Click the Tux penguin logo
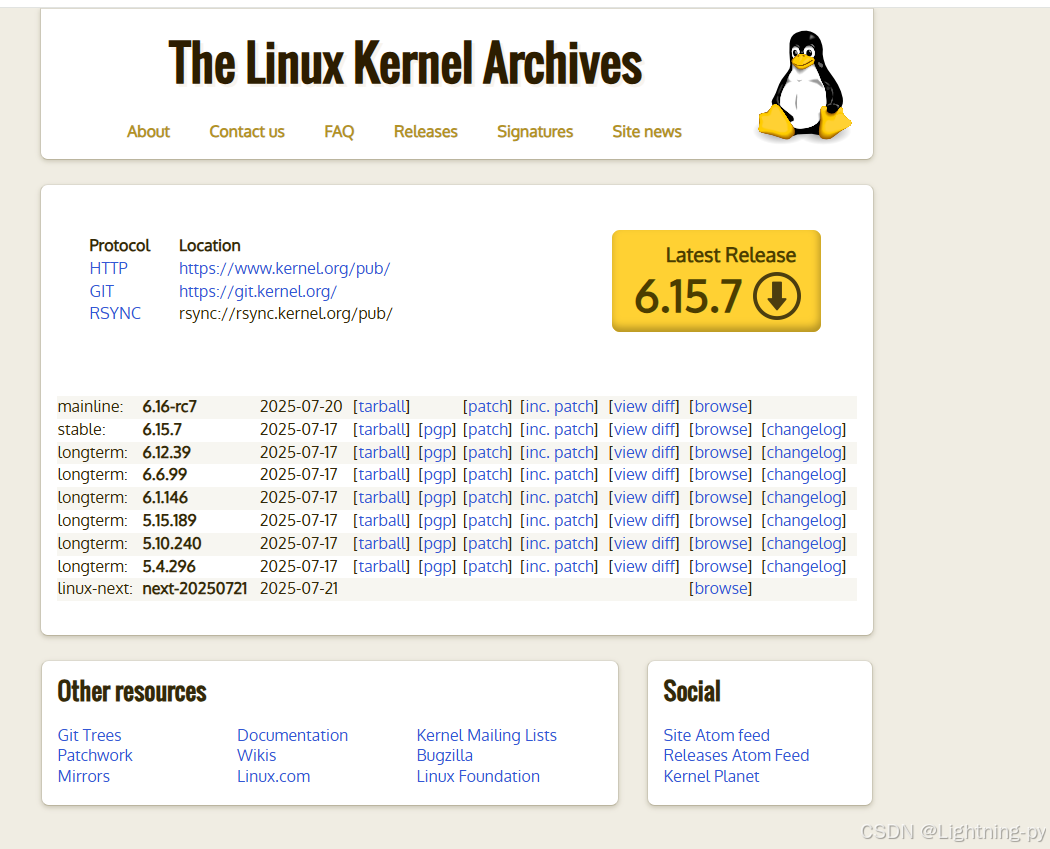 [x=804, y=86]
